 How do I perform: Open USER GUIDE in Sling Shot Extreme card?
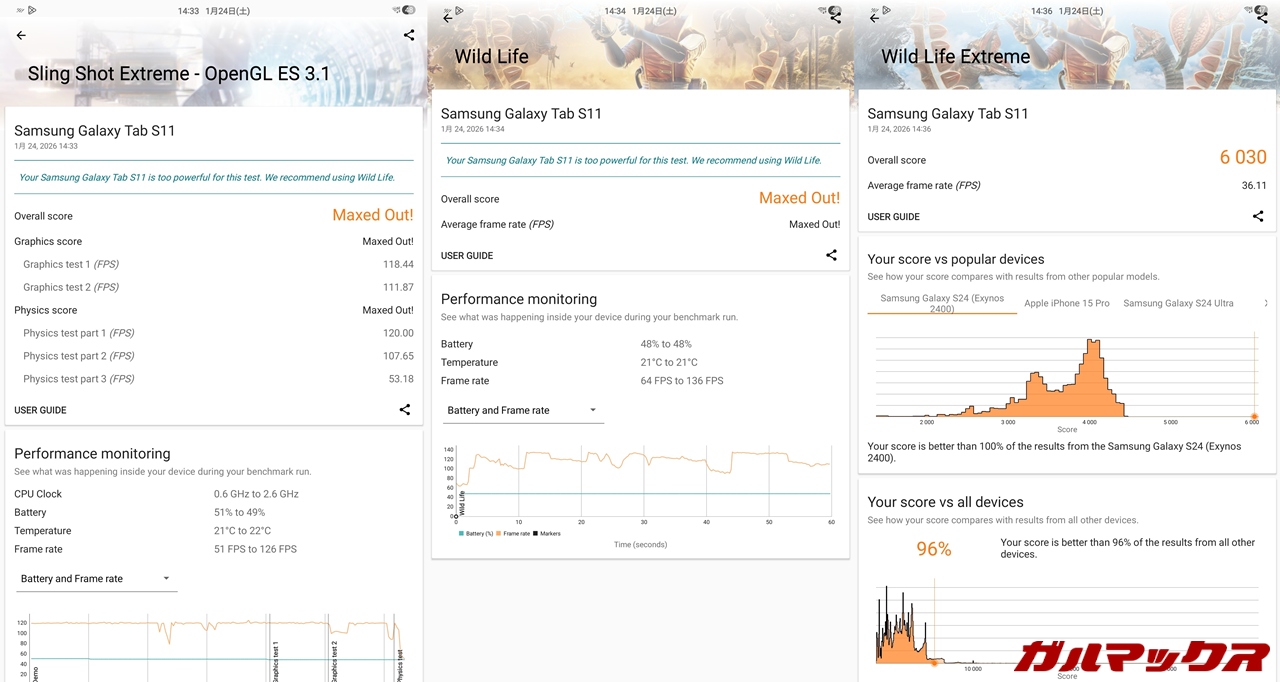coord(40,410)
